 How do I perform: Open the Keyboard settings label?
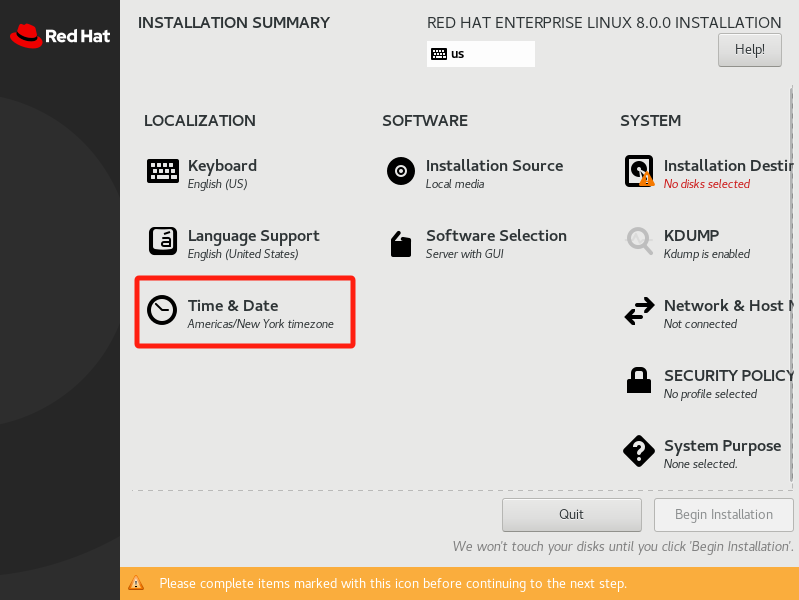coord(222,166)
